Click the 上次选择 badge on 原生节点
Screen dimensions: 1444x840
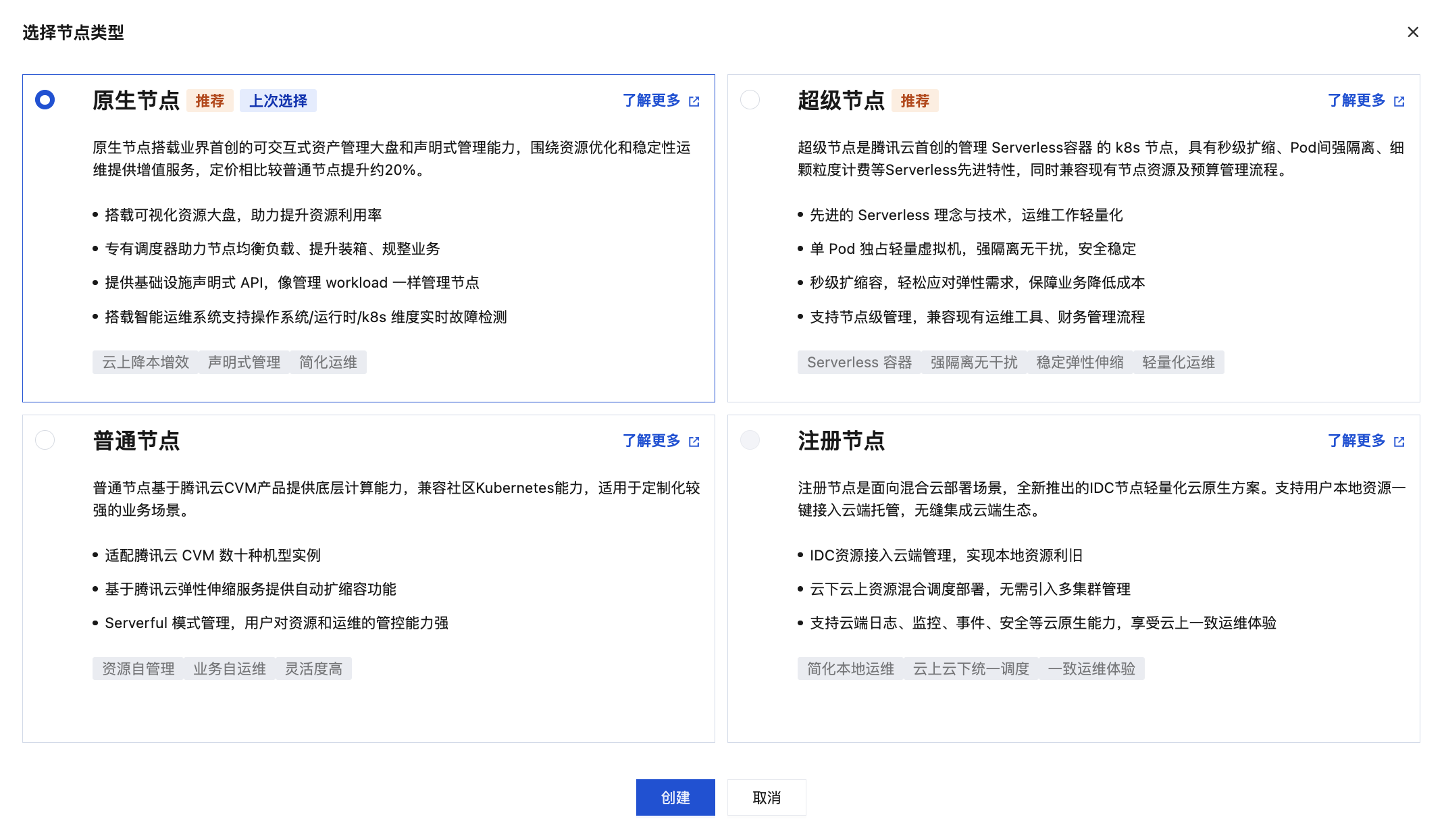(x=278, y=101)
